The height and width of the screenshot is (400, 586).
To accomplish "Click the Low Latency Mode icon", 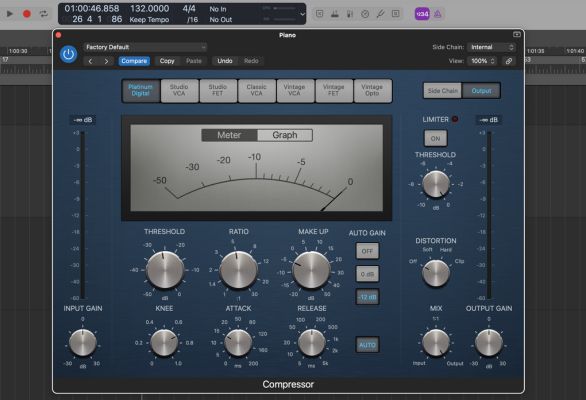I will (335, 14).
